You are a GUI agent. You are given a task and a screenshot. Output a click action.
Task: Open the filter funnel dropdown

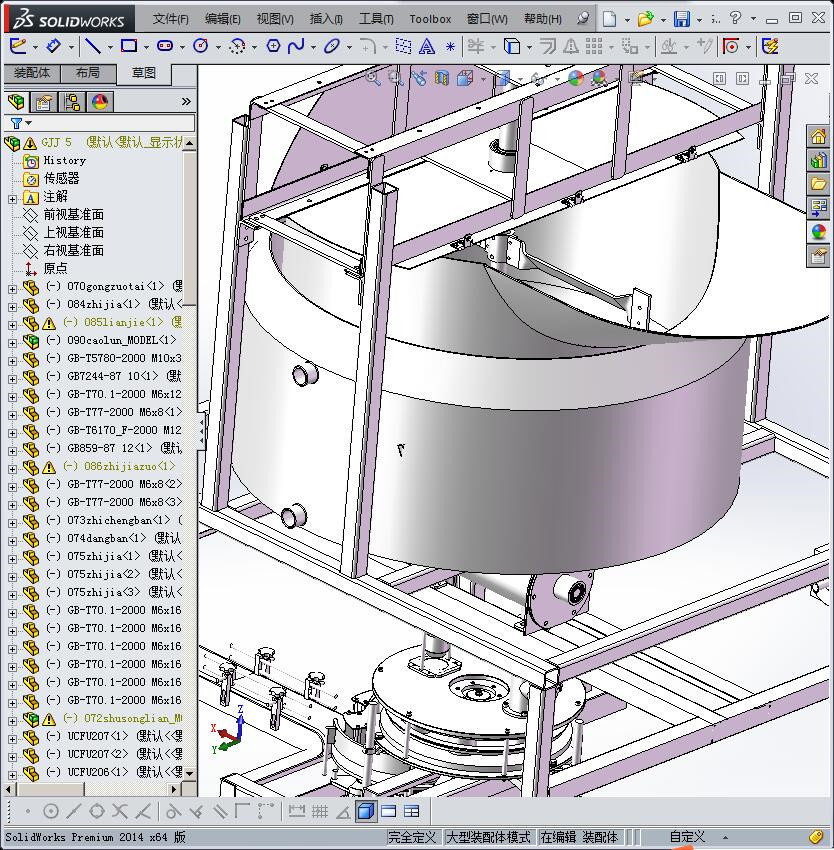[19, 123]
